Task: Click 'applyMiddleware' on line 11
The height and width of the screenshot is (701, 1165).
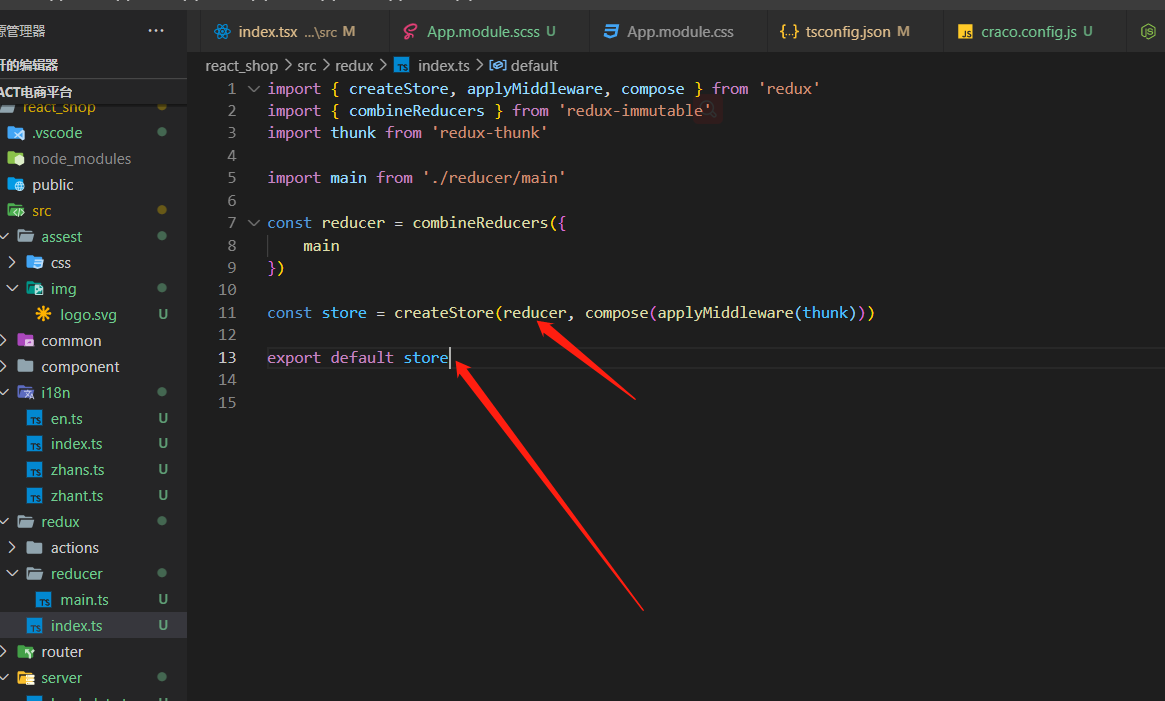Action: point(725,313)
